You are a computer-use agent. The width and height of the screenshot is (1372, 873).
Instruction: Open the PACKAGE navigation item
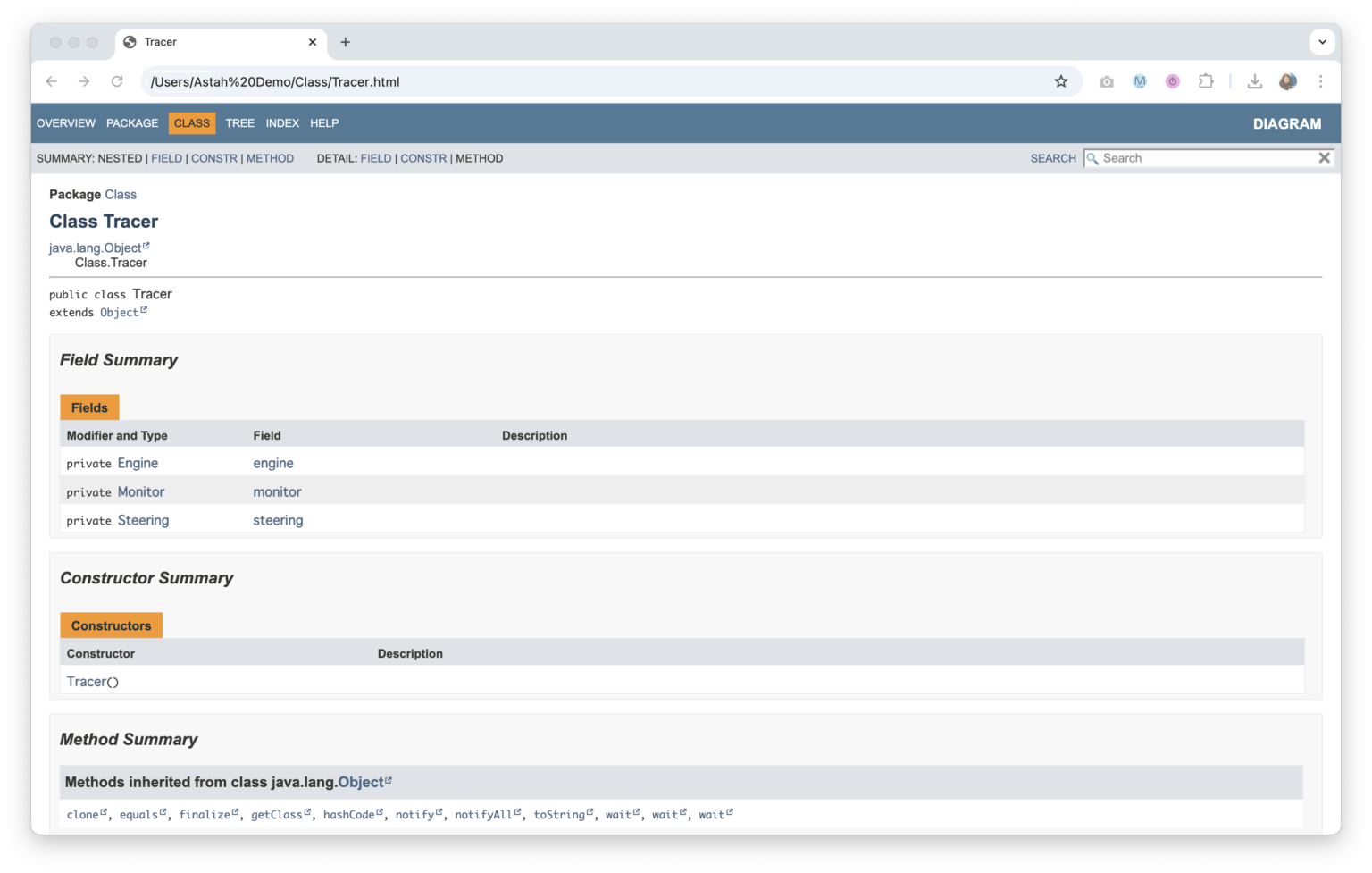(131, 123)
